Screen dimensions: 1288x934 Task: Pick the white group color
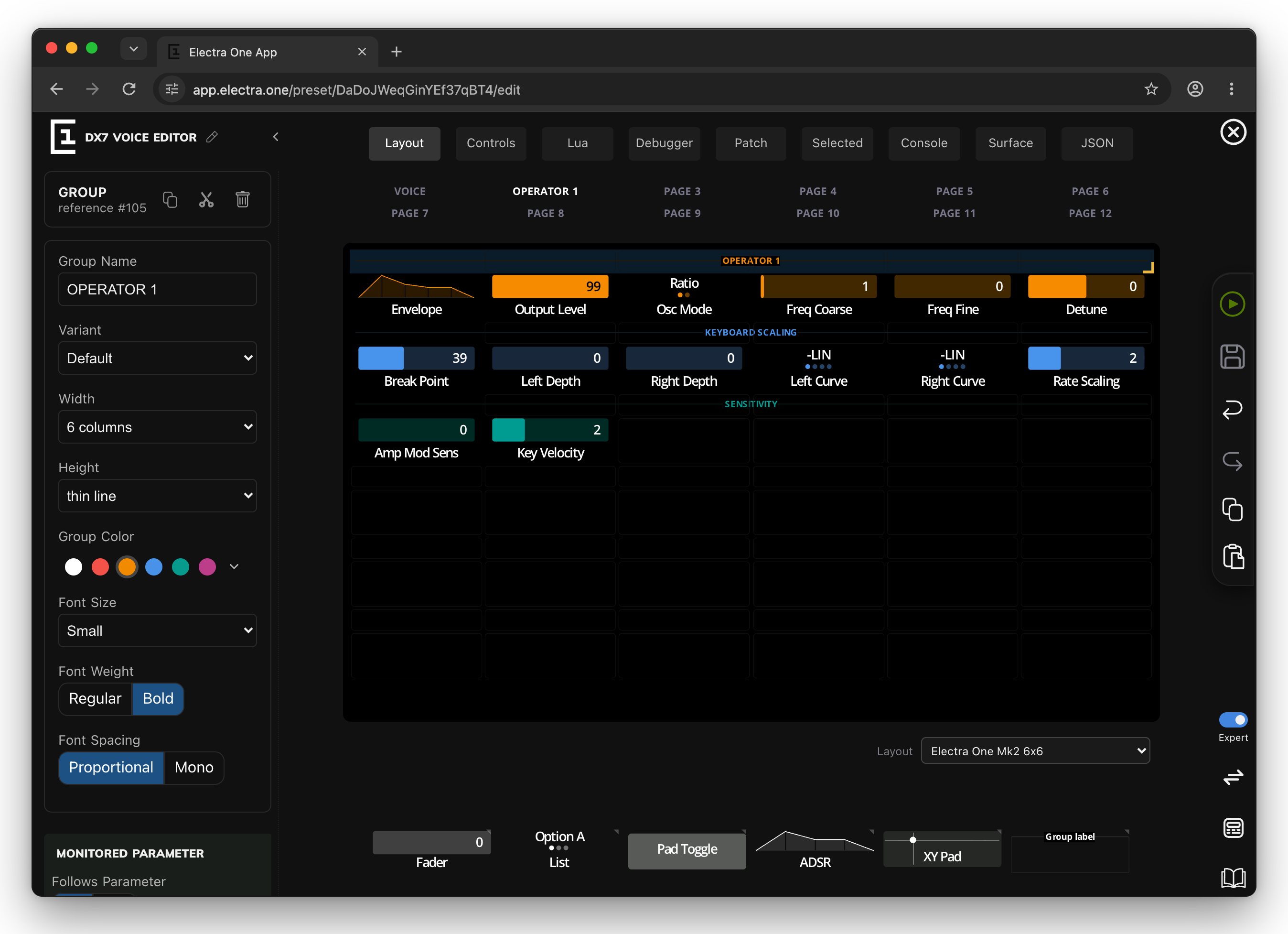[x=73, y=567]
